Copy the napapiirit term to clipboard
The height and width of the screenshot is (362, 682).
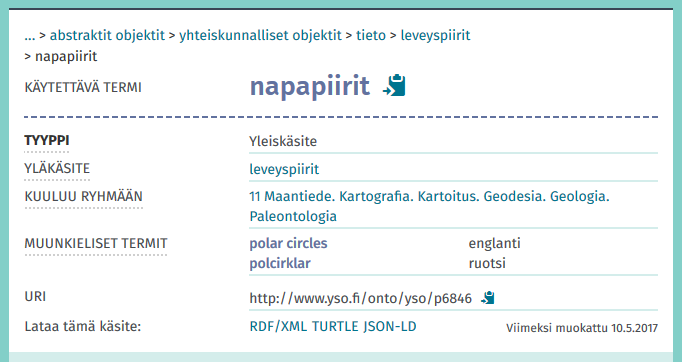(394, 86)
